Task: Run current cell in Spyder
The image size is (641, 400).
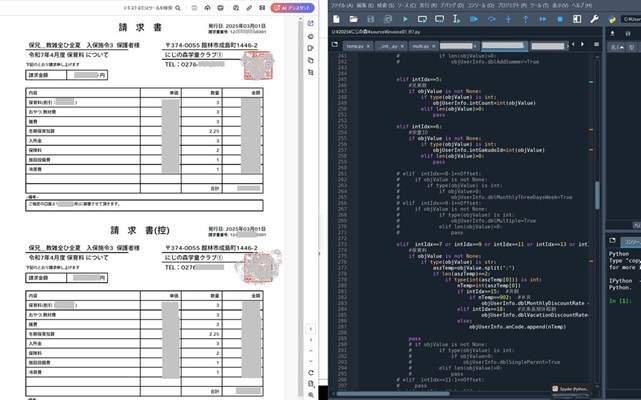Action: (x=422, y=19)
